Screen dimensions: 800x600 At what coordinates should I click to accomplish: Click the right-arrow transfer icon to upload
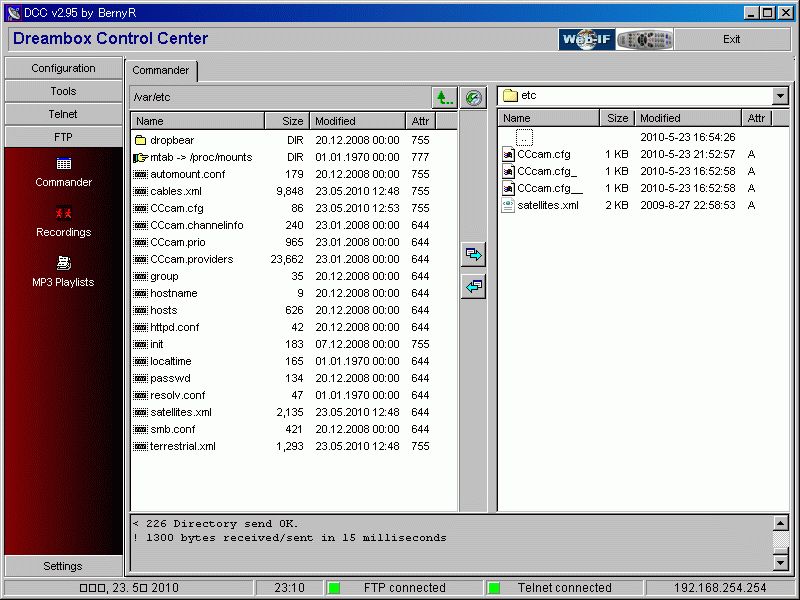click(472, 255)
